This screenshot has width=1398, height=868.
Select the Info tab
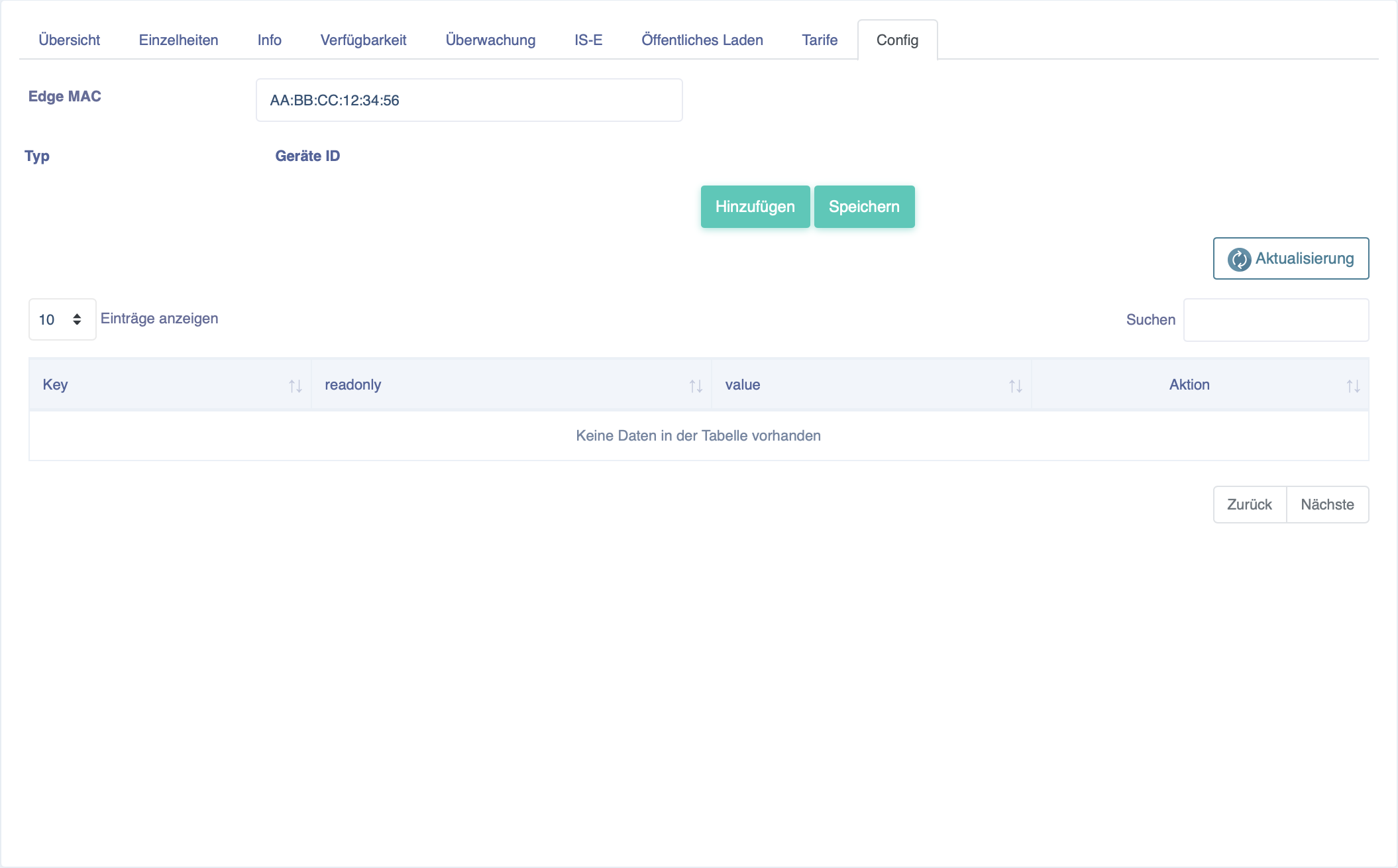pyautogui.click(x=270, y=40)
